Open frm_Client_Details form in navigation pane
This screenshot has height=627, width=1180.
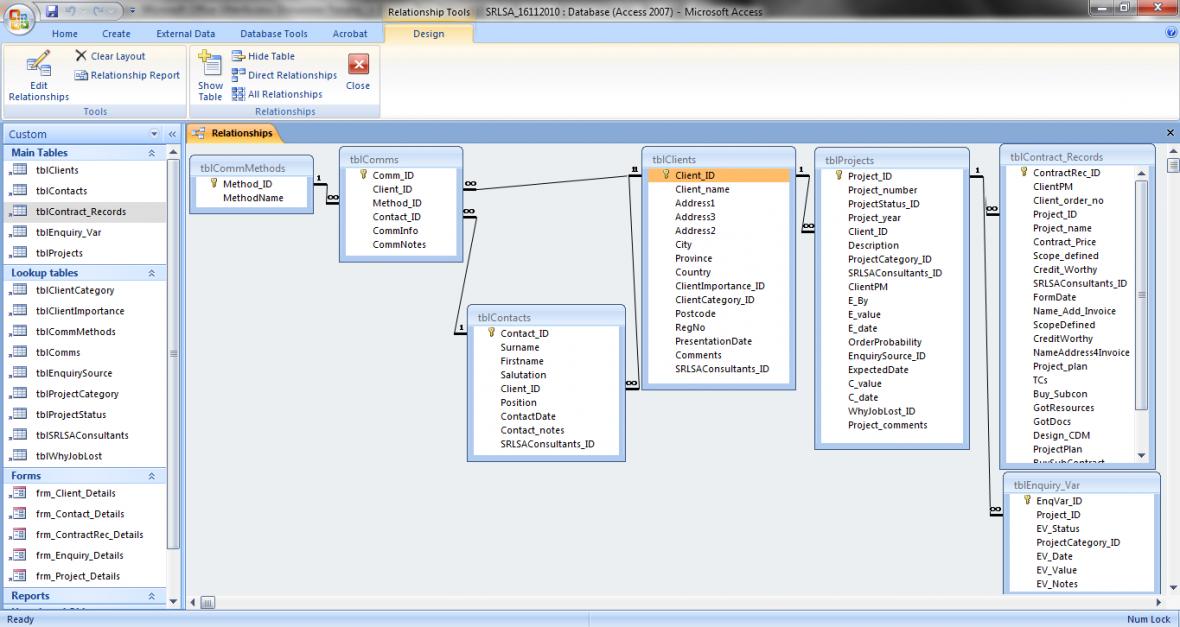[x=75, y=493]
